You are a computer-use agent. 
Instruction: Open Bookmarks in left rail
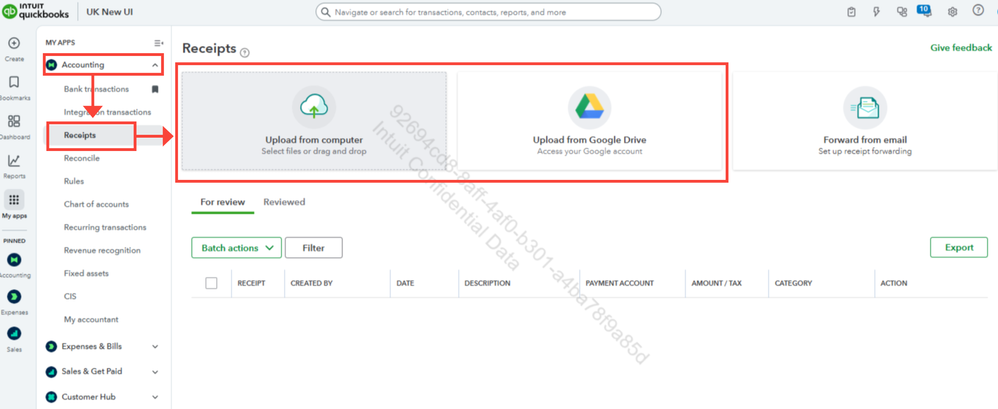[14, 83]
